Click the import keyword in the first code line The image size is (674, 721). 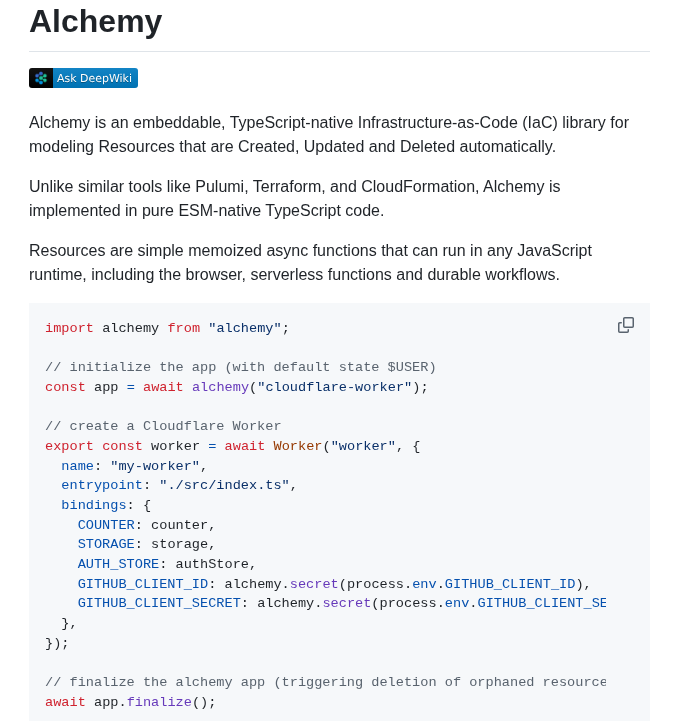69,328
